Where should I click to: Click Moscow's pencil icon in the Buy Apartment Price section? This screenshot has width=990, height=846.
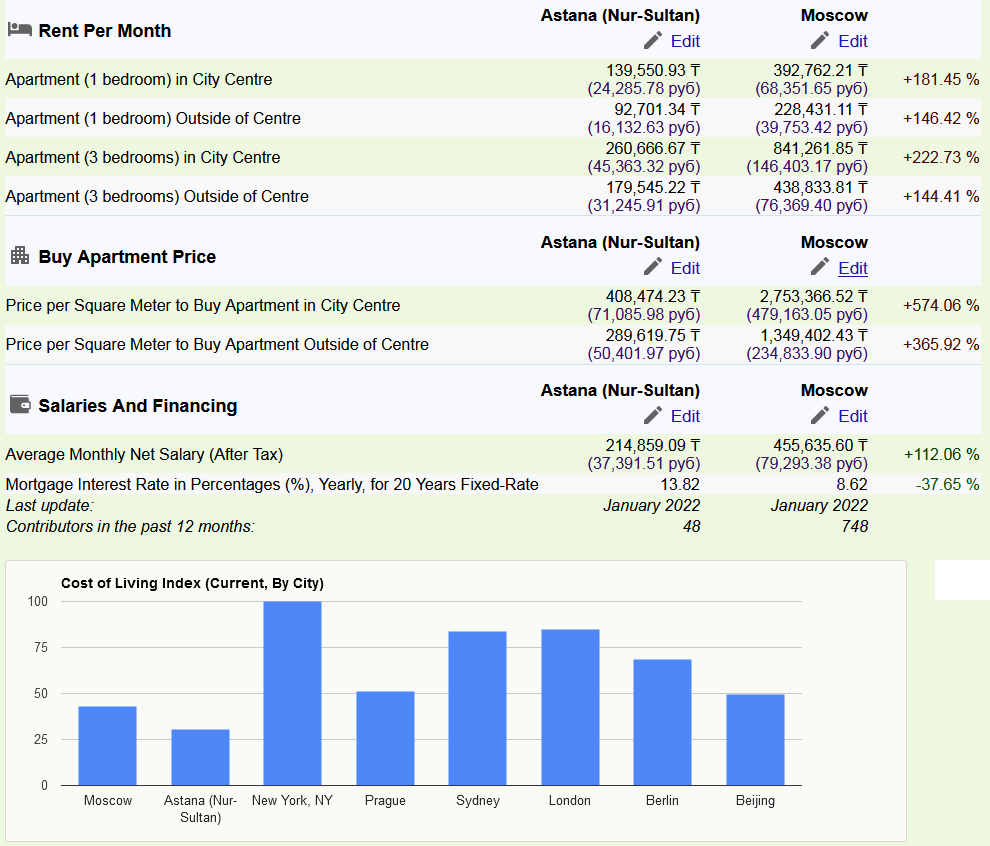click(820, 267)
